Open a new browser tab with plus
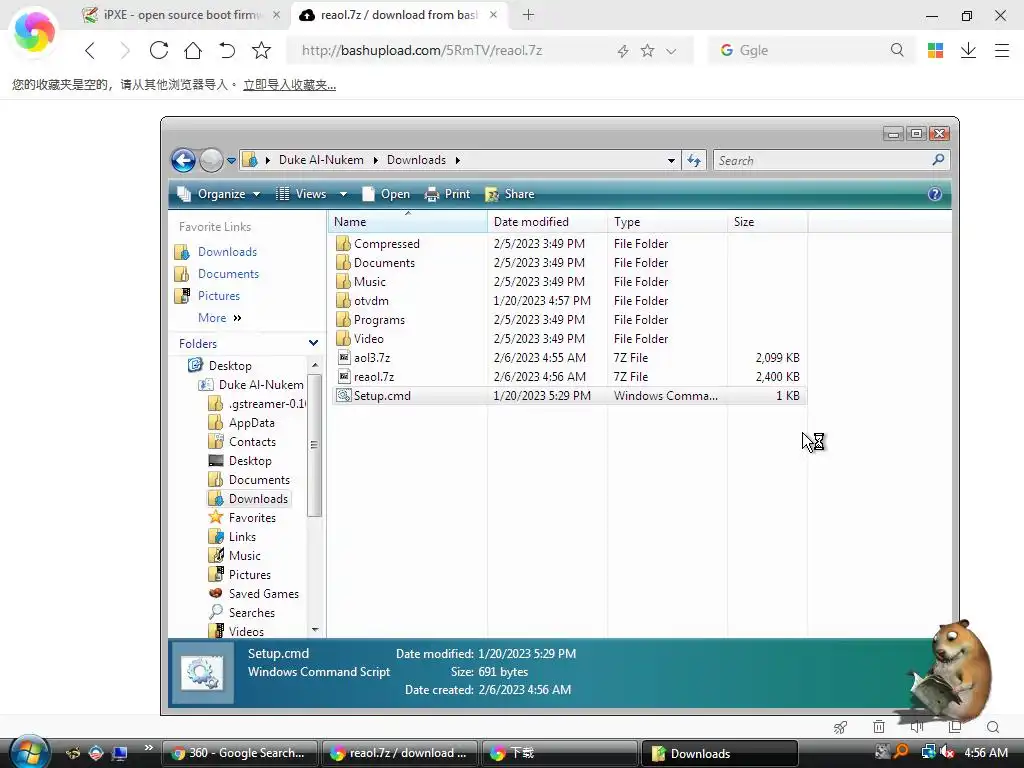The width and height of the screenshot is (1024, 768). [528, 14]
